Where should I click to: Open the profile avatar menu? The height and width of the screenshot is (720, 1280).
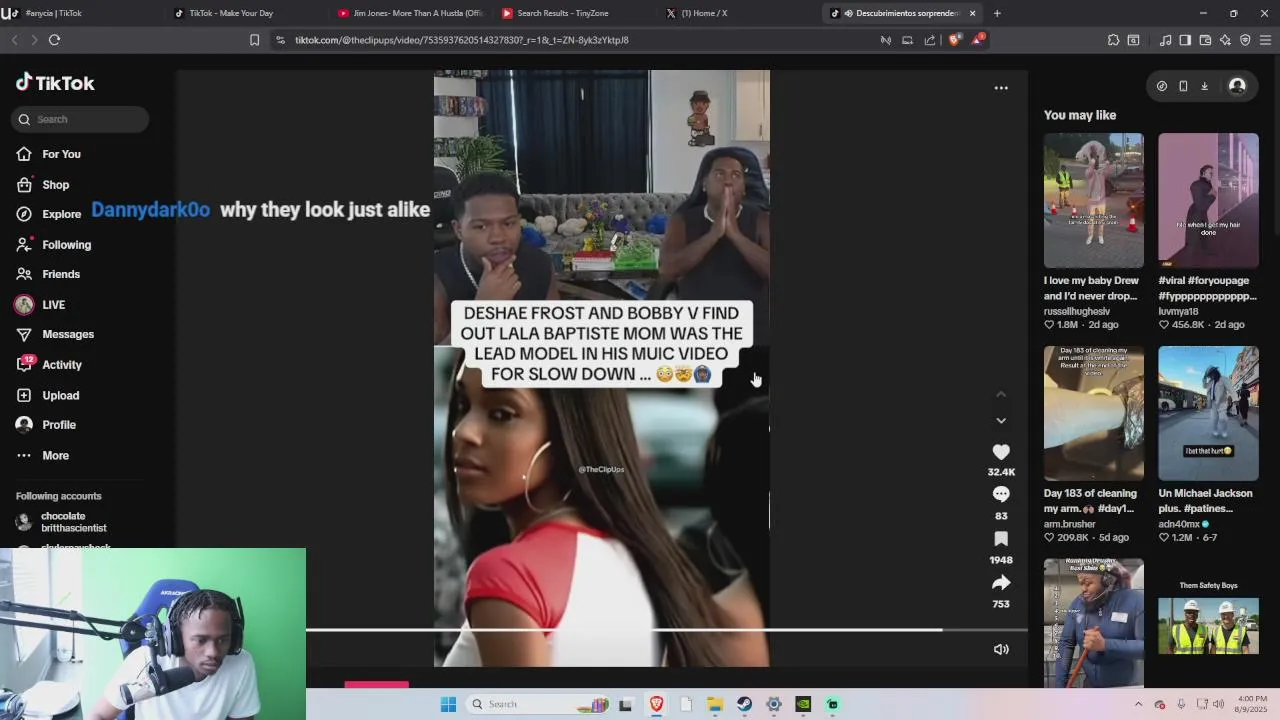1237,86
